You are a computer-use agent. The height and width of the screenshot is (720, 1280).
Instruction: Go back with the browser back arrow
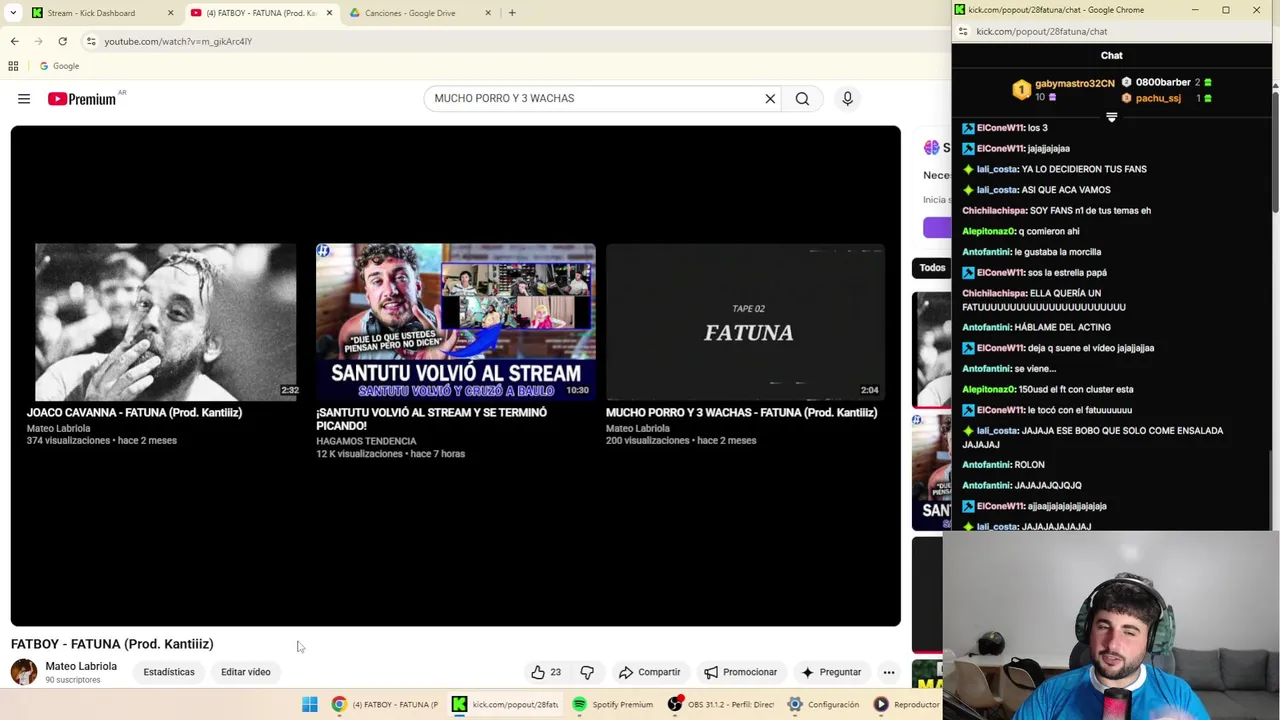pyautogui.click(x=14, y=41)
